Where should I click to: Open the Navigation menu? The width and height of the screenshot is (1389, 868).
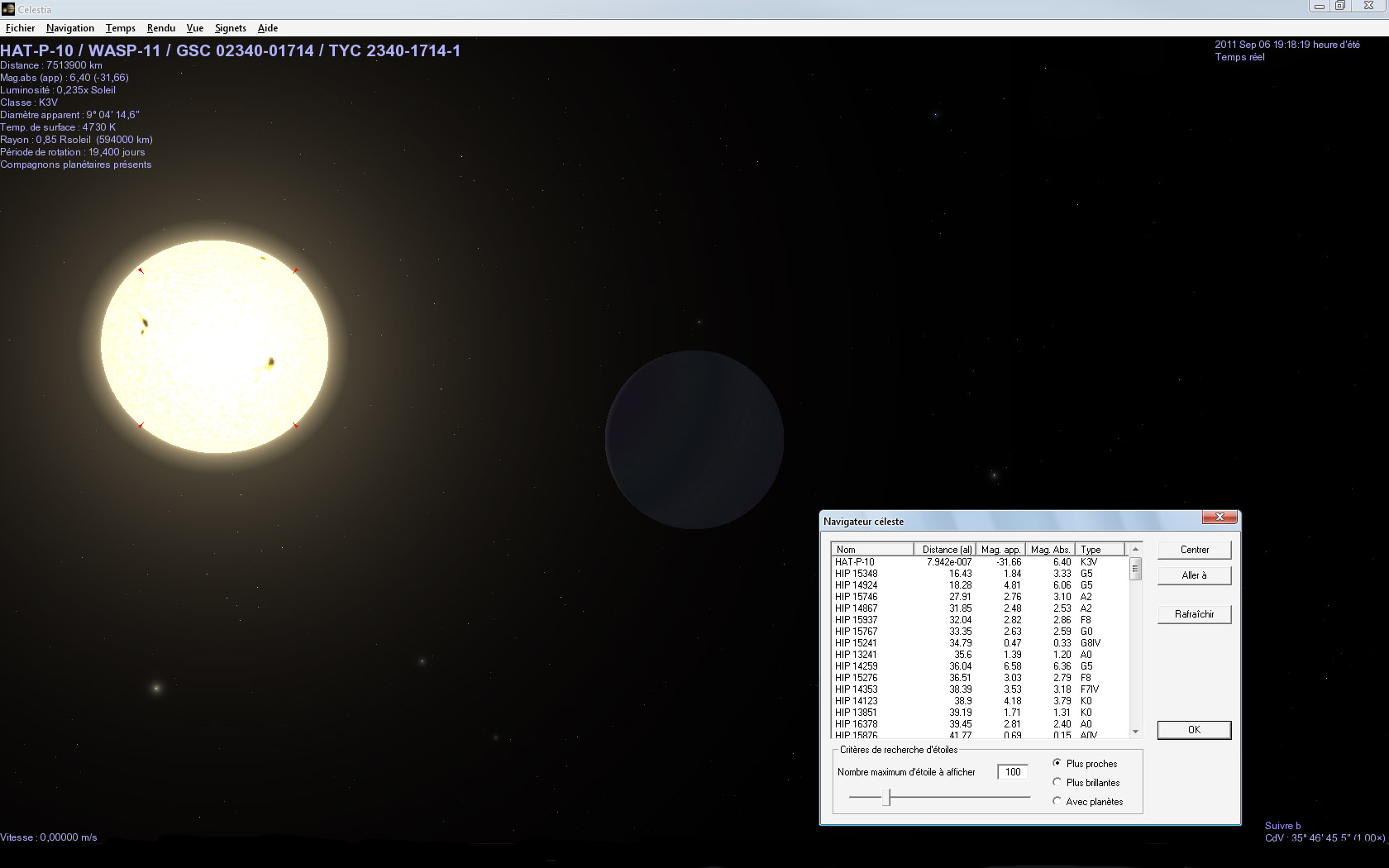coord(70,28)
